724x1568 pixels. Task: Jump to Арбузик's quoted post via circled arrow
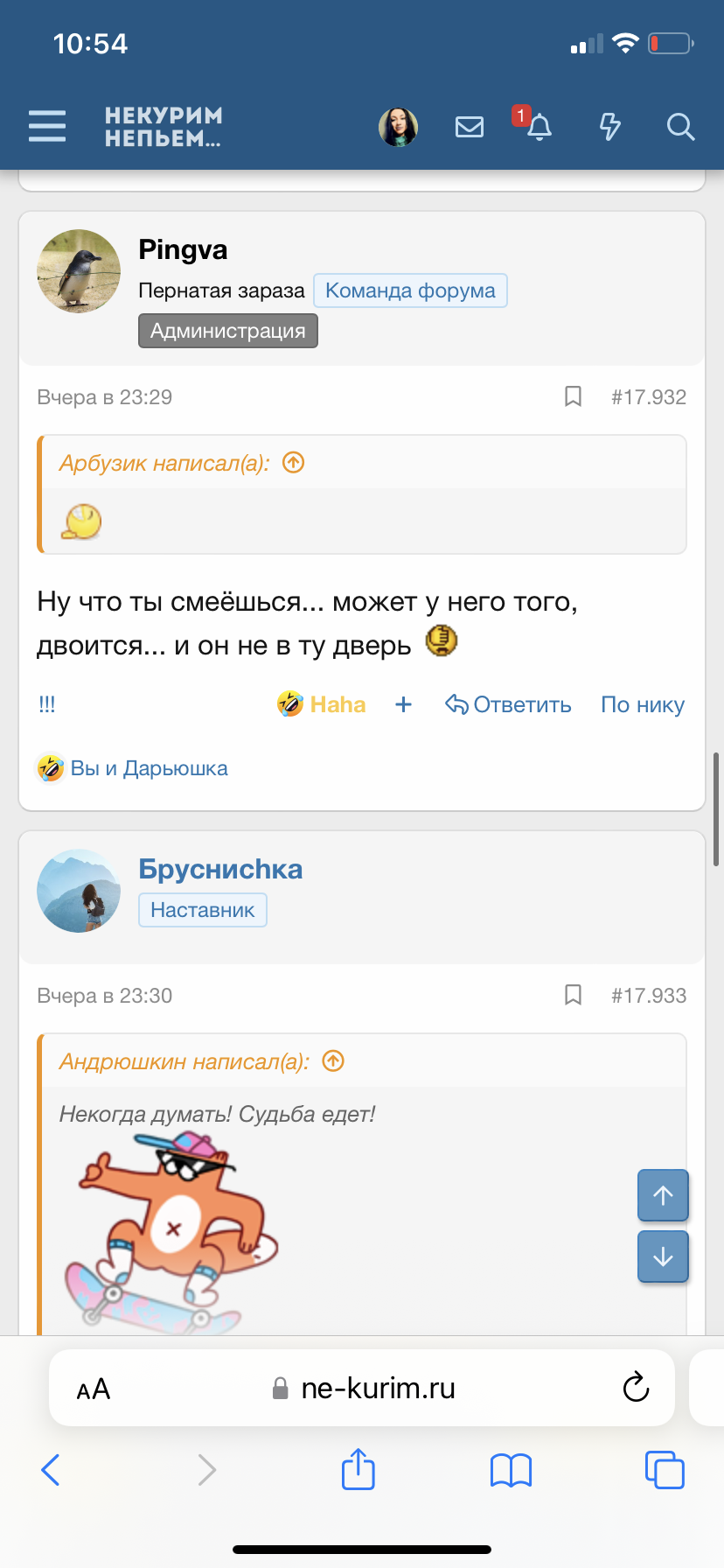294,462
